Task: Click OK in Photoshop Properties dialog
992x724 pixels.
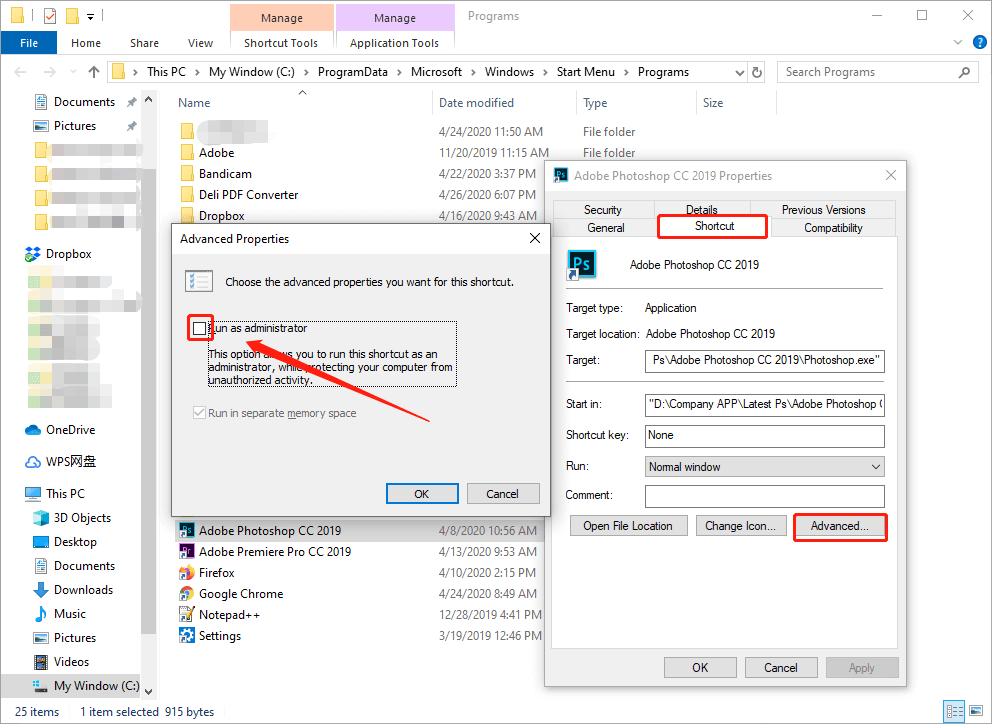Action: click(700, 668)
